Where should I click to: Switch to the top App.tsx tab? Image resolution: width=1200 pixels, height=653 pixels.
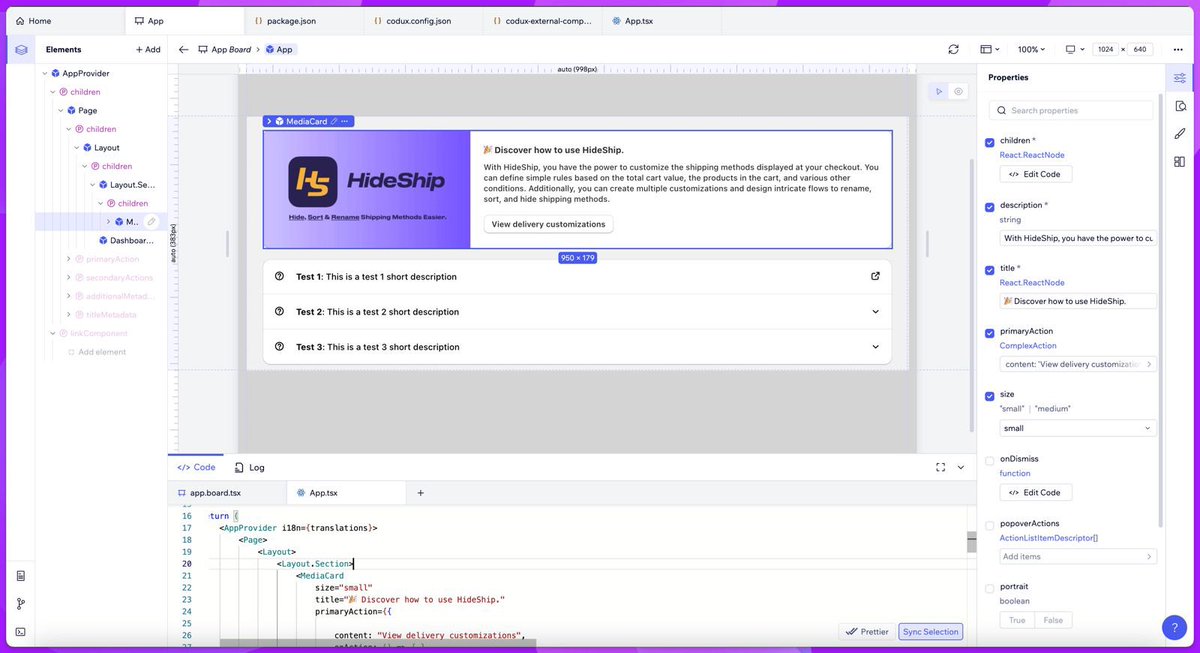pos(661,20)
